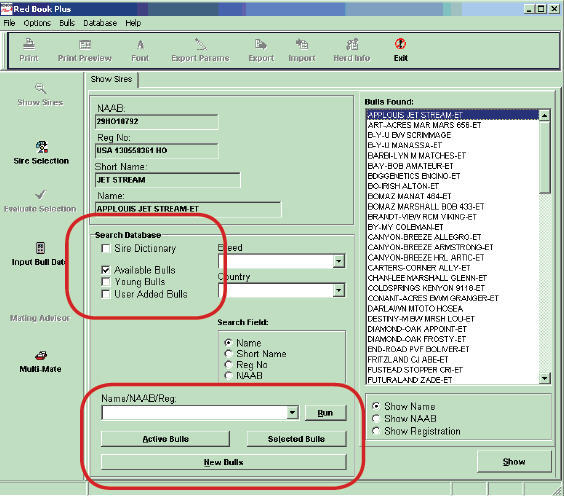
Task: Open Sire Selection in sidebar
Action: point(41,153)
